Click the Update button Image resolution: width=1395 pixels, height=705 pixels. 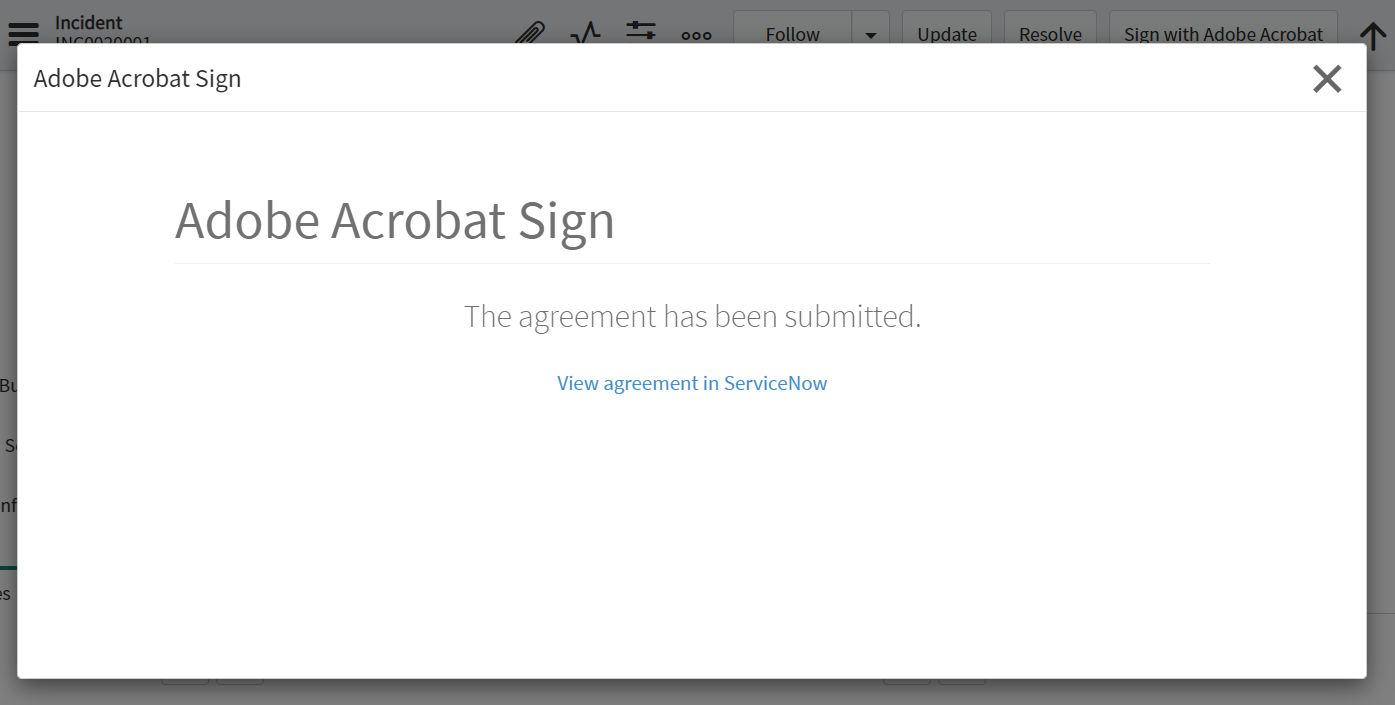click(945, 33)
